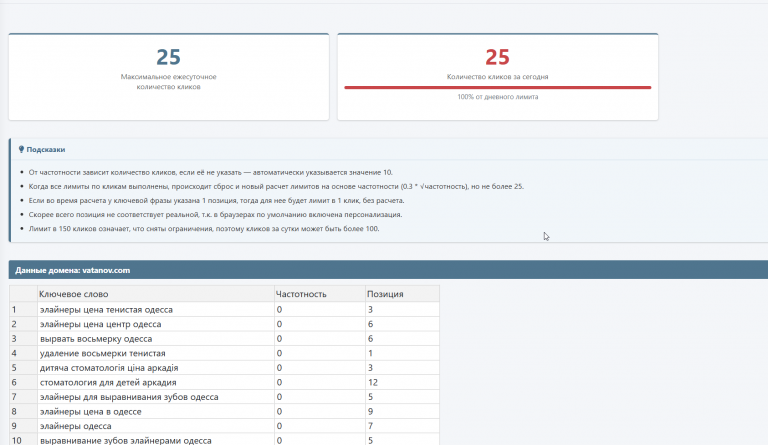
Task: Click position 5 for элайнеры для выравнивания зубов
Action: click(402, 397)
